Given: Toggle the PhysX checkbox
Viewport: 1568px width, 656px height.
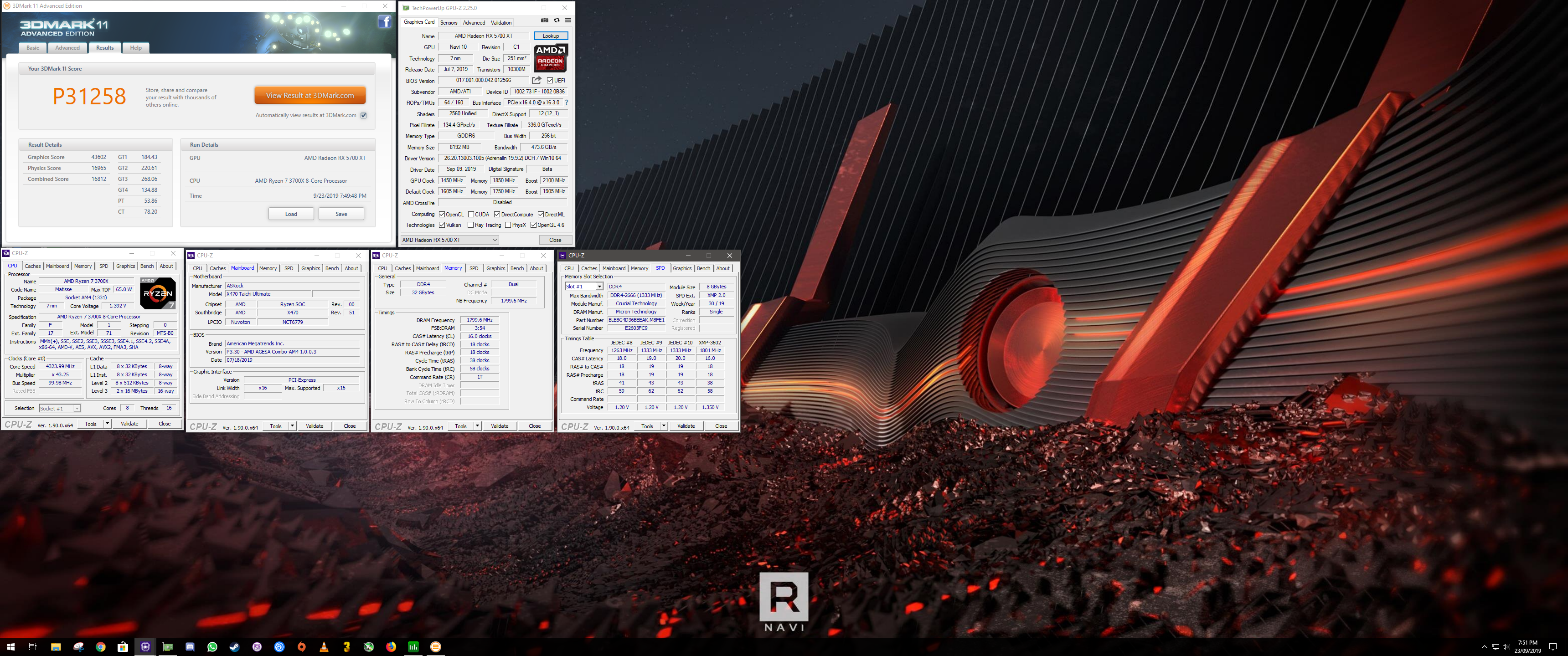Looking at the screenshot, I should click(x=508, y=225).
